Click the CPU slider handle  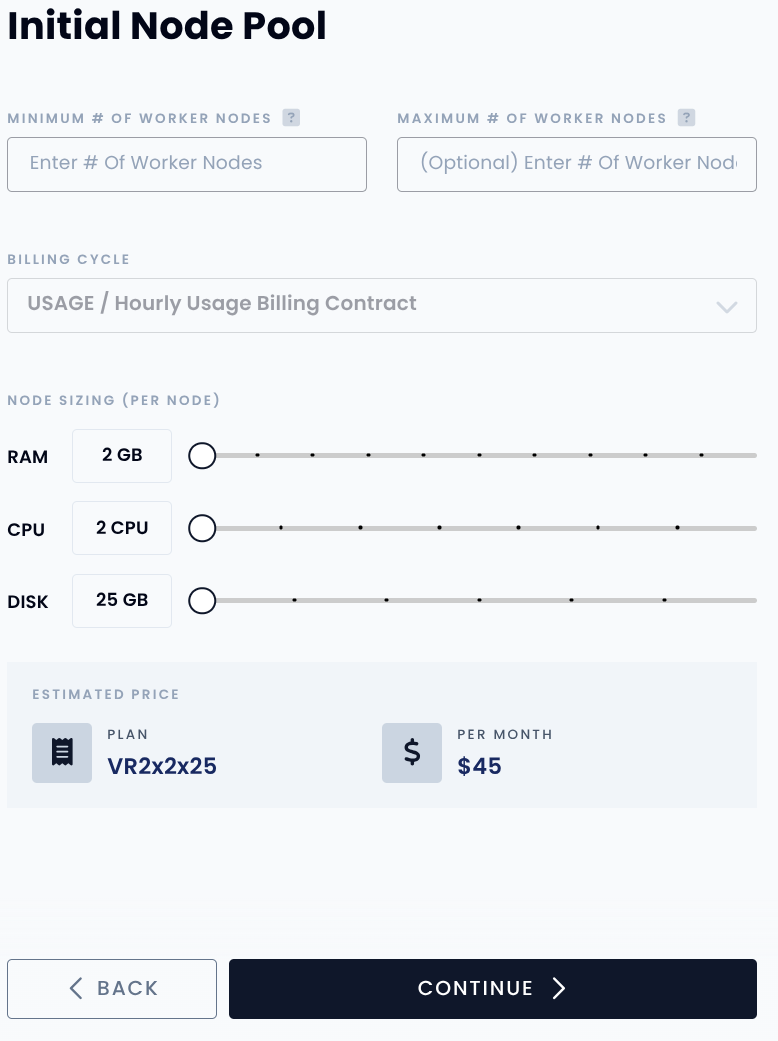tap(202, 528)
